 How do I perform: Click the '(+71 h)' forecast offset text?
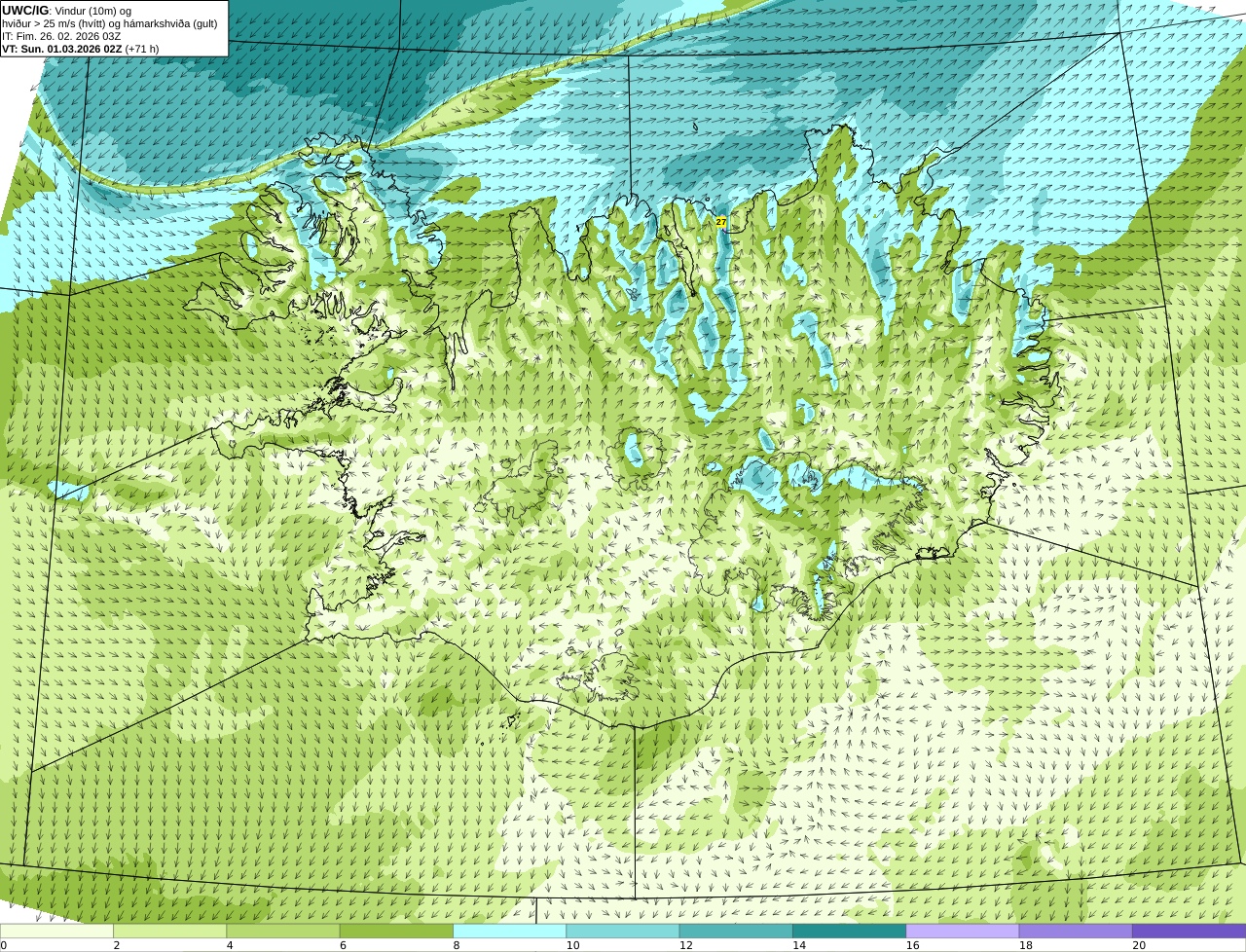pos(142,49)
